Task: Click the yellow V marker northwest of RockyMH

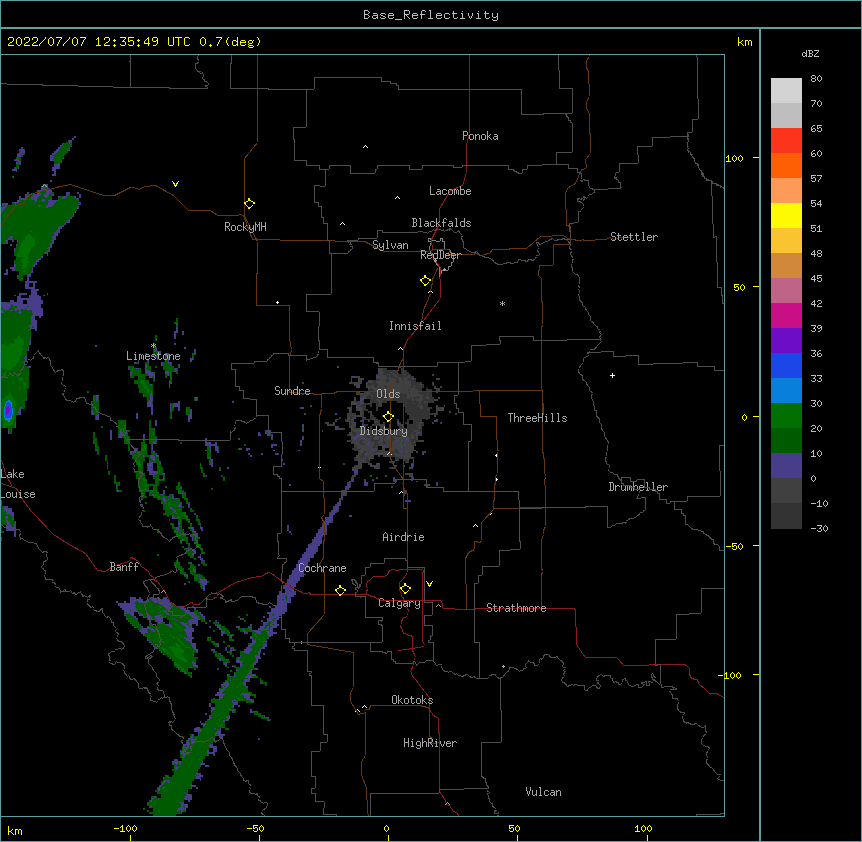Action: point(175,184)
